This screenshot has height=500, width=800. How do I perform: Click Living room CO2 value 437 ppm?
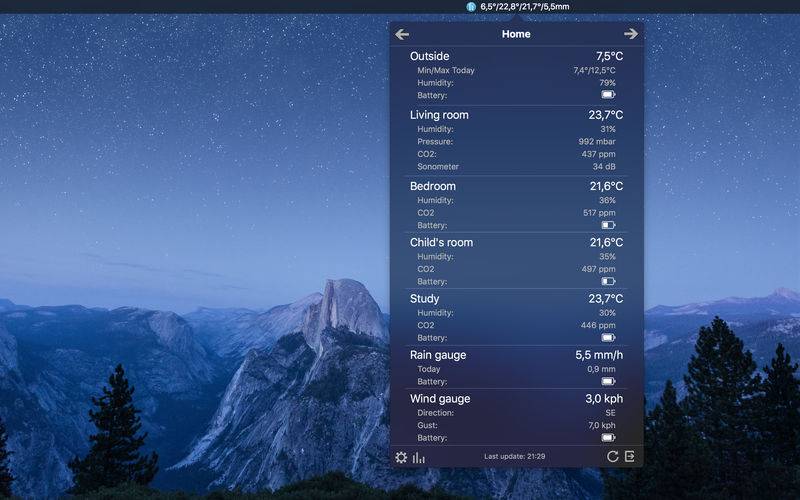pyautogui.click(x=598, y=154)
